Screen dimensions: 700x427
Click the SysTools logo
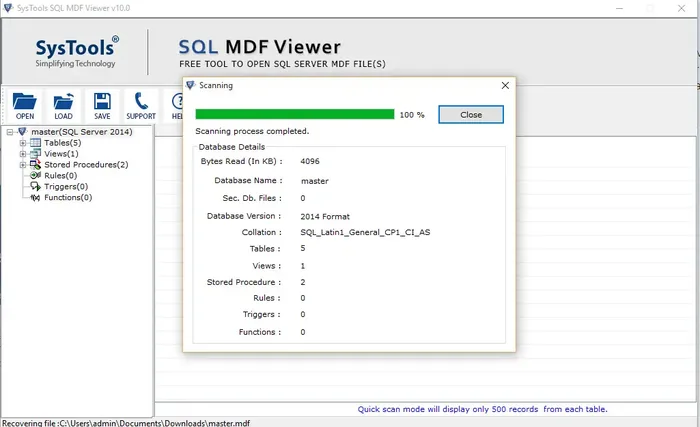pos(76,51)
